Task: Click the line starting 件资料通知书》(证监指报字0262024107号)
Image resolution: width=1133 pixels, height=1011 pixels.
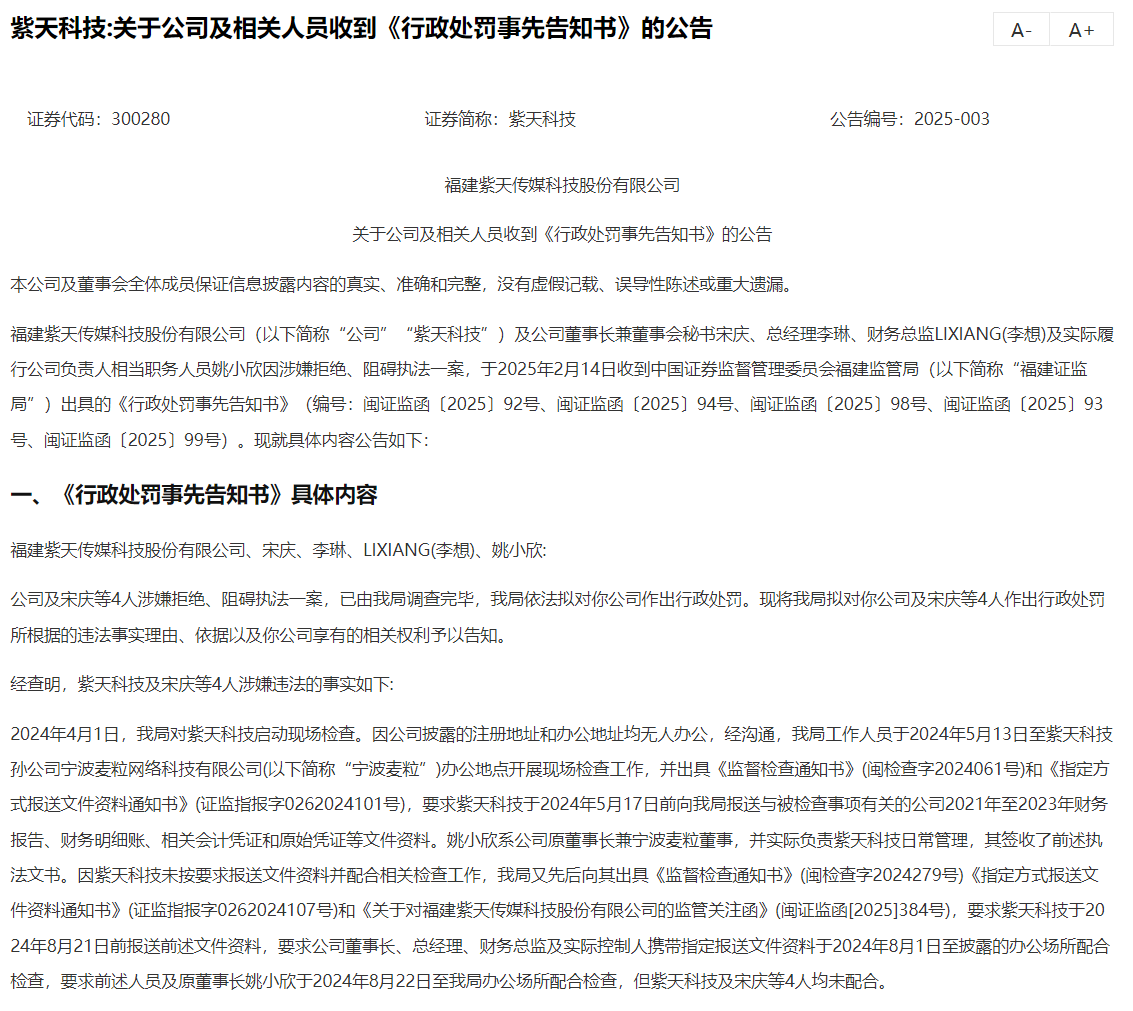Action: (558, 911)
